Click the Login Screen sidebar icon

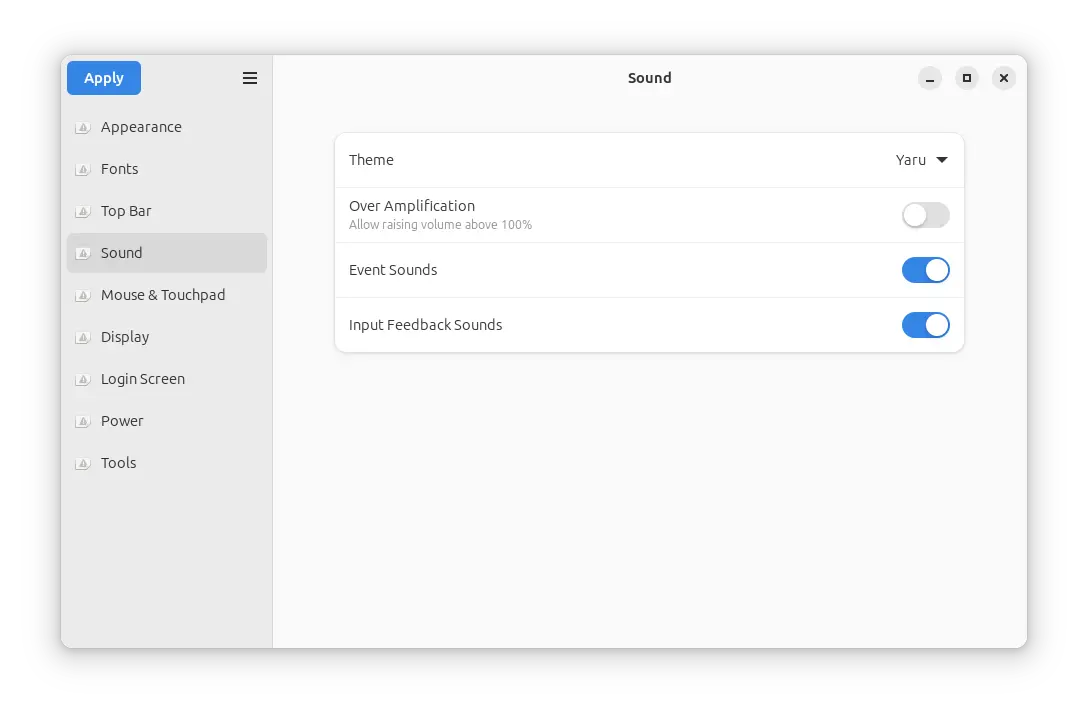(83, 380)
